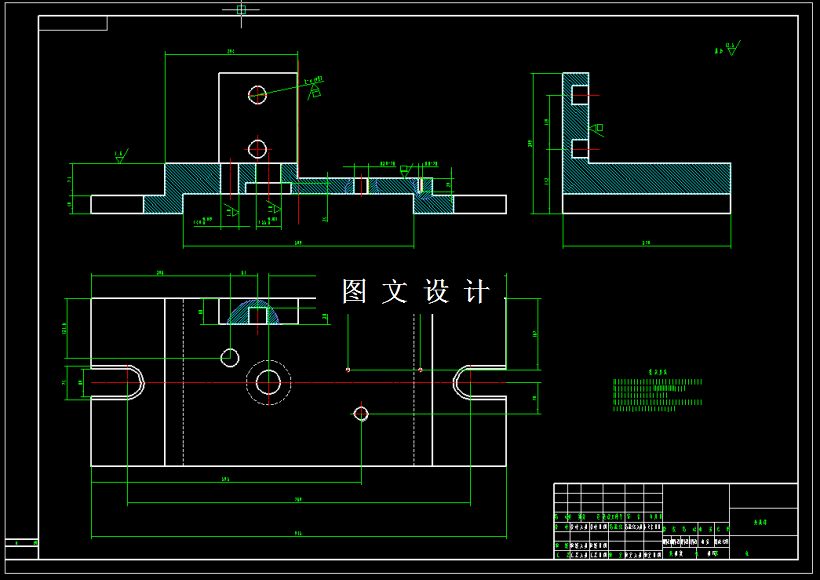Select the upper hole circle on front view plate
Image resolution: width=820 pixels, height=580 pixels.
point(257,95)
